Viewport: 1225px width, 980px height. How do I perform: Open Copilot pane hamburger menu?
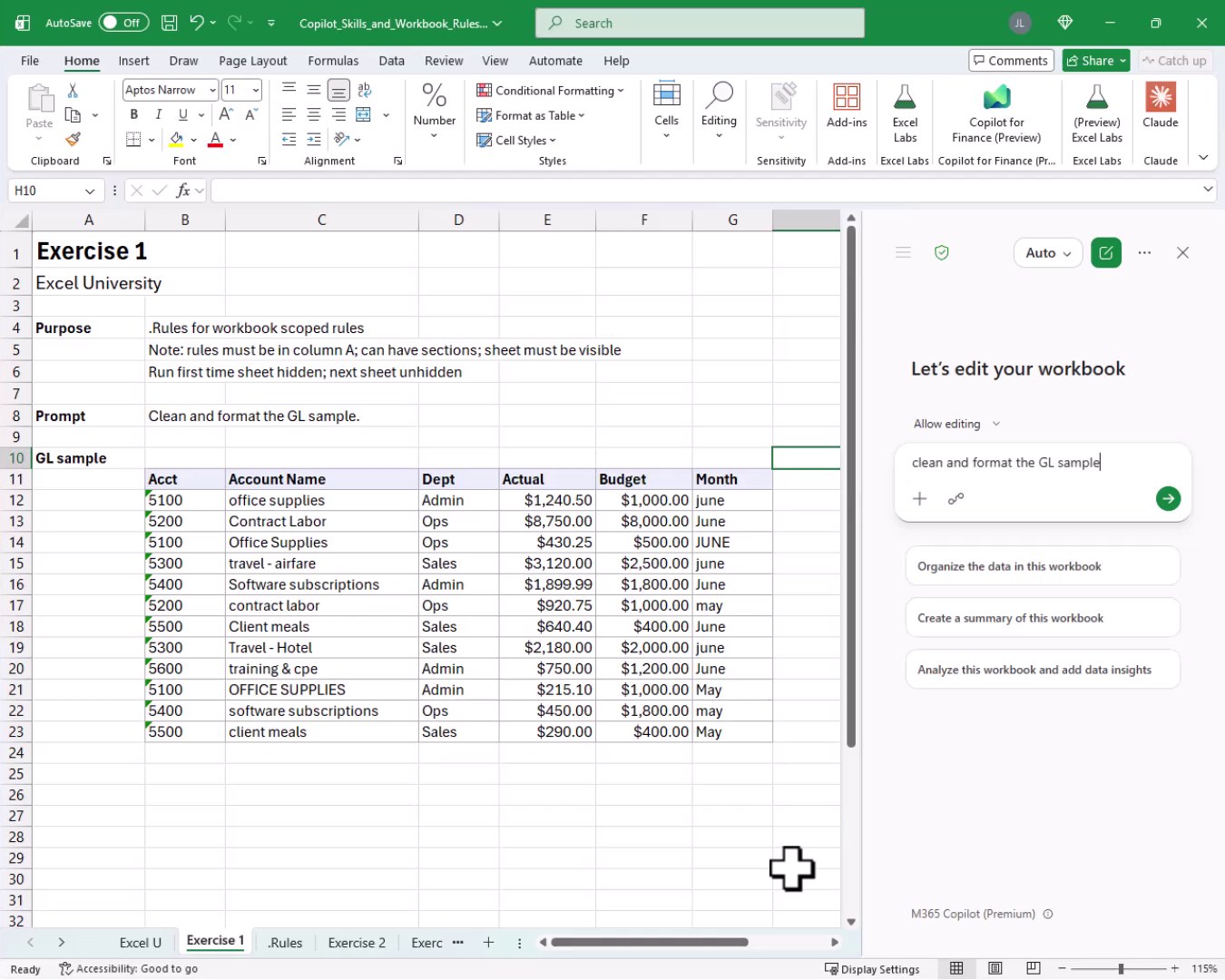tap(903, 253)
